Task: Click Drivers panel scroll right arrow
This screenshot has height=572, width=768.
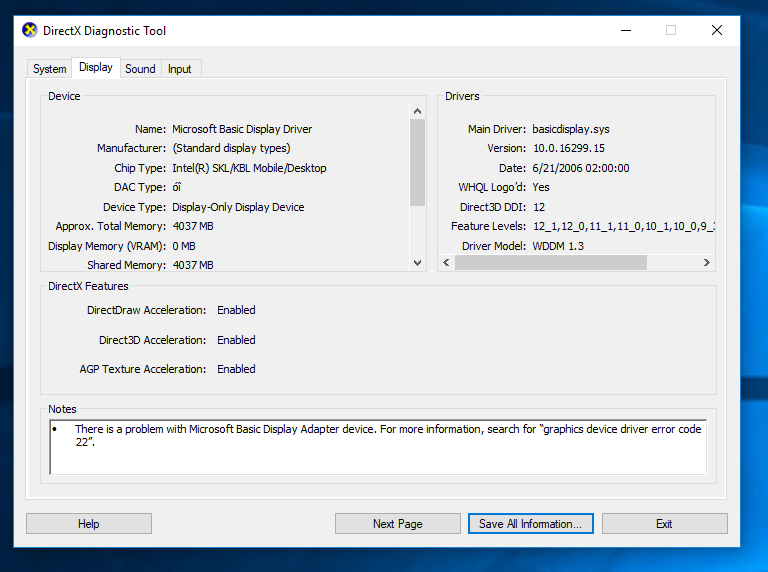Action: (x=707, y=262)
